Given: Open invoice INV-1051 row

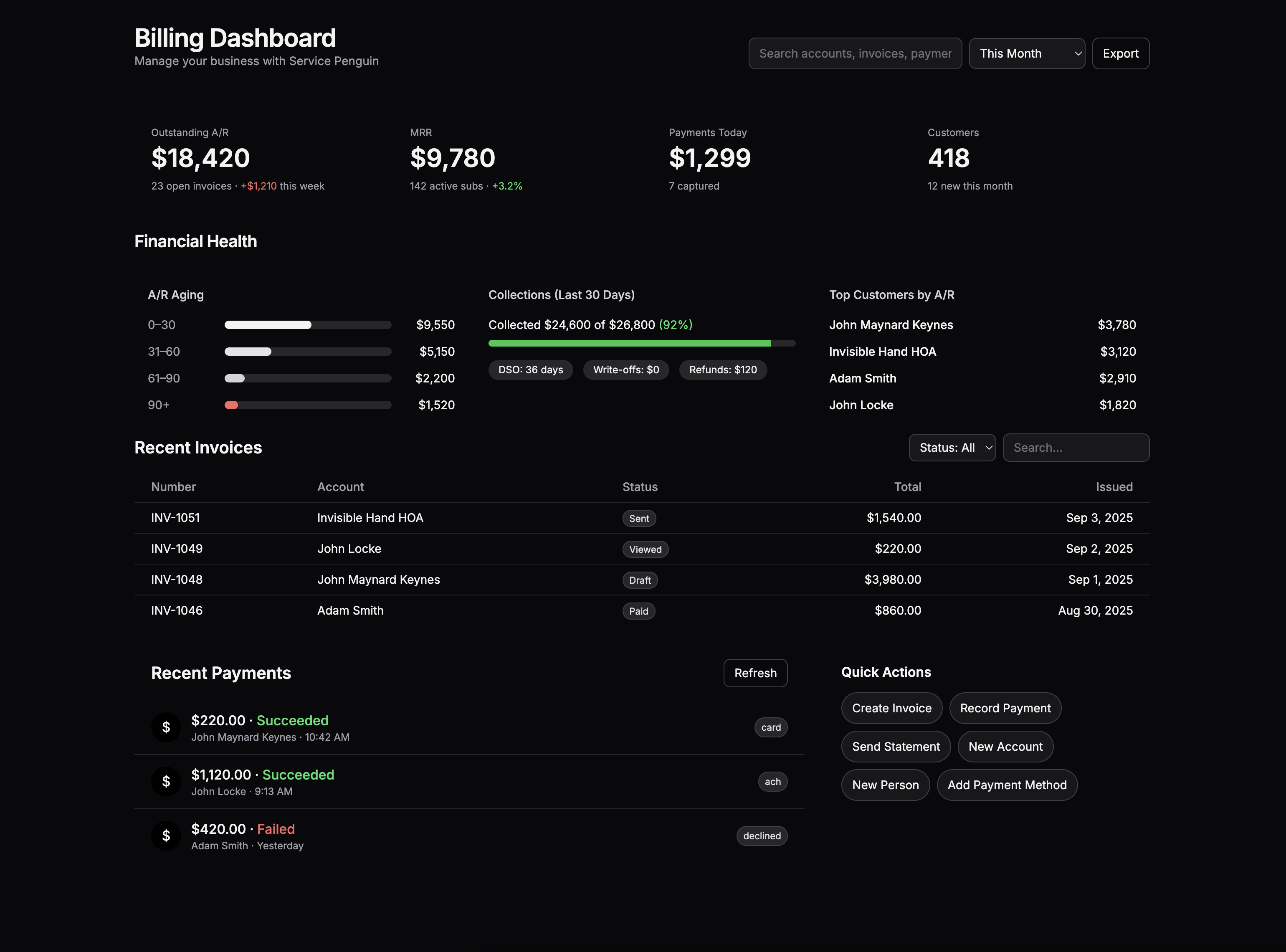Looking at the screenshot, I should point(175,518).
